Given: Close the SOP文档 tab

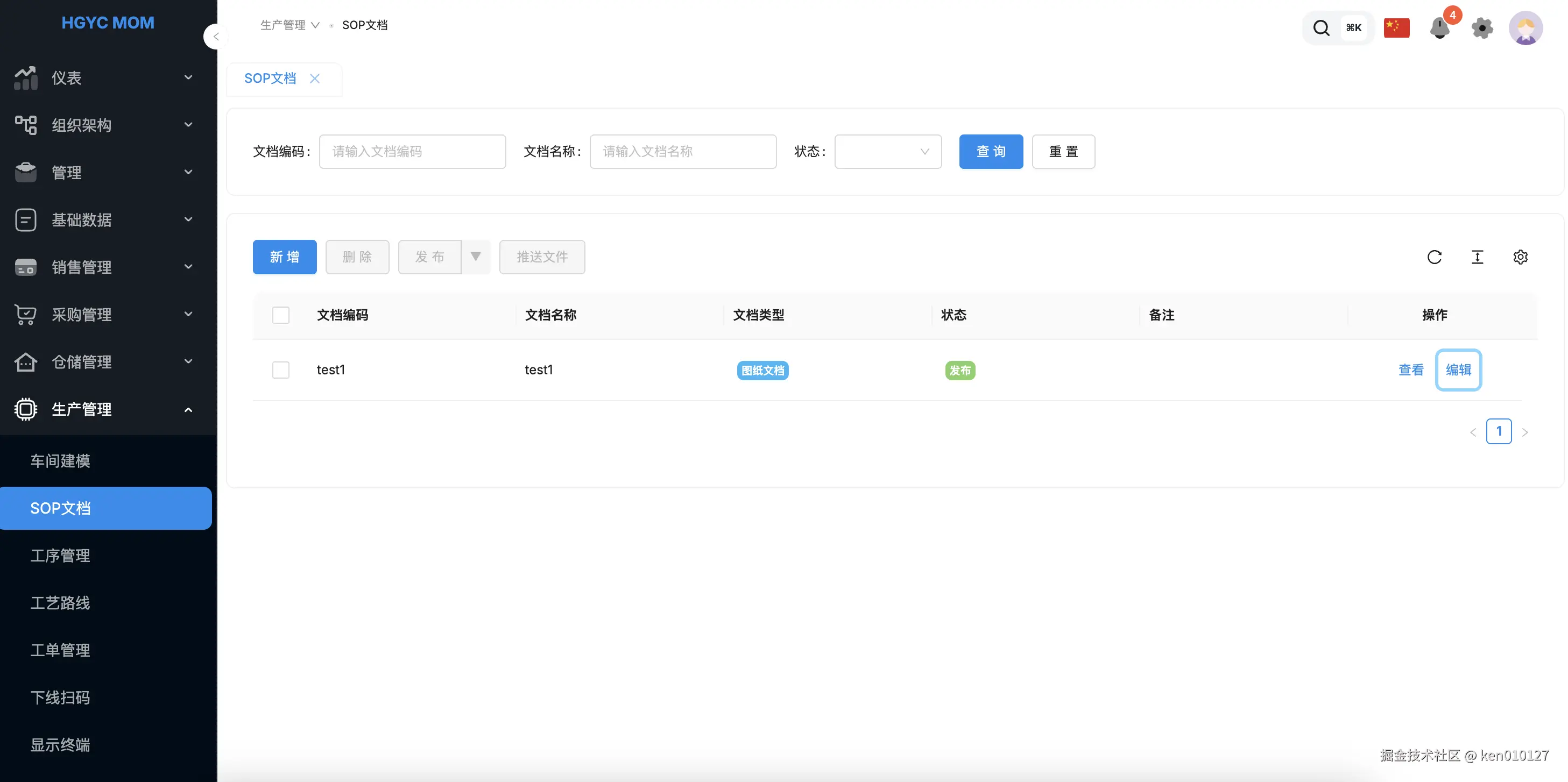Looking at the screenshot, I should [x=315, y=79].
